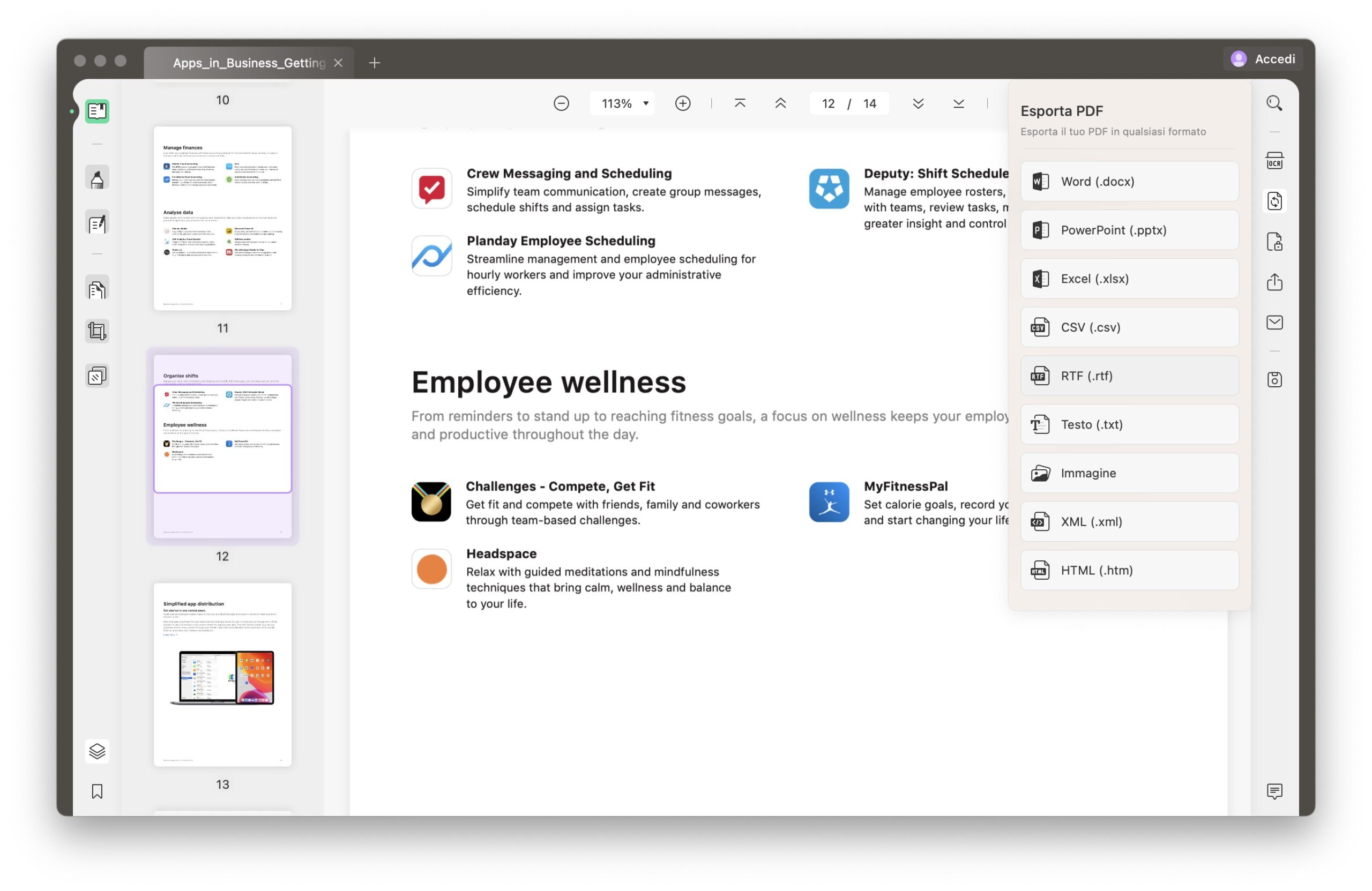Viewport: 1372px width, 891px height.
Task: Open the Edit PDF tool
Action: pyautogui.click(x=97, y=223)
